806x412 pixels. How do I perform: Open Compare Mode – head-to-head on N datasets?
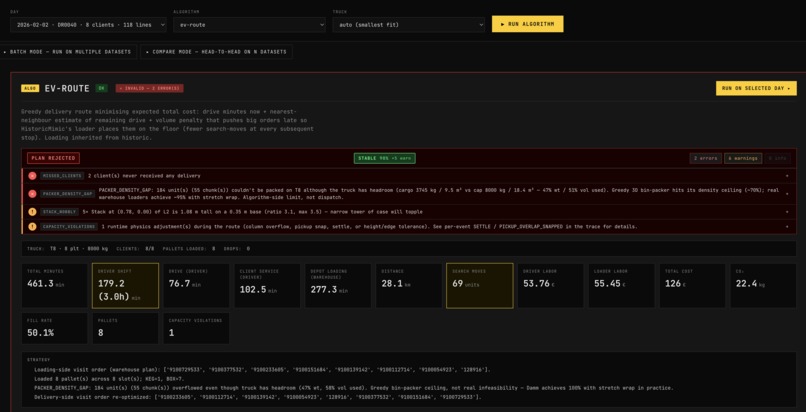click(x=216, y=52)
